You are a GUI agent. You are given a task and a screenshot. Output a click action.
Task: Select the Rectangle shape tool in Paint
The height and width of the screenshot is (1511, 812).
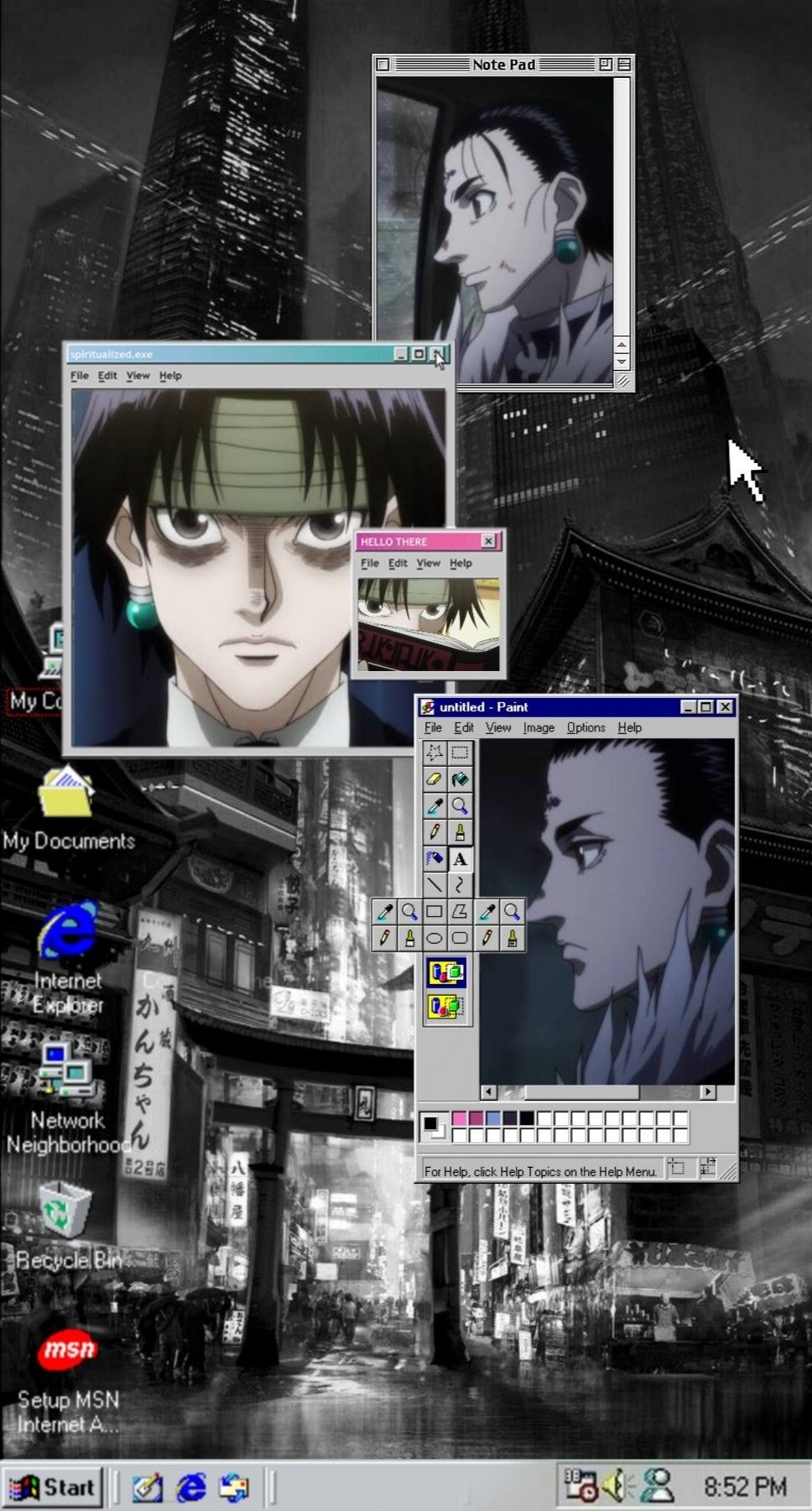pos(434,911)
